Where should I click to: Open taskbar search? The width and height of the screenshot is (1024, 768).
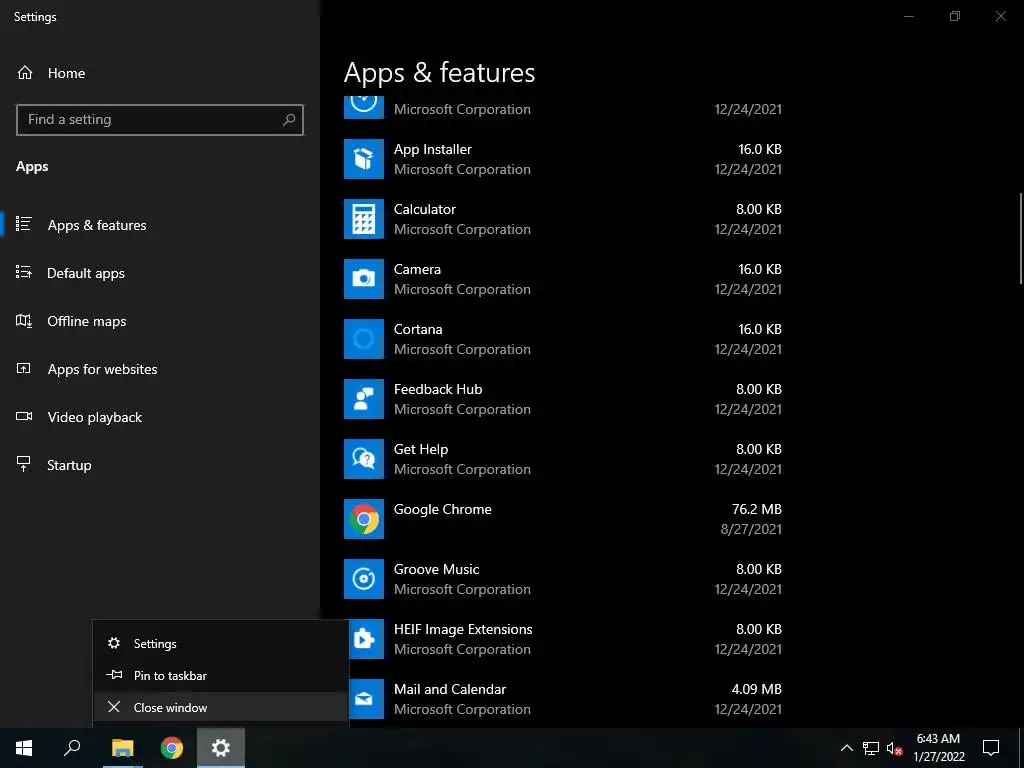(x=72, y=748)
